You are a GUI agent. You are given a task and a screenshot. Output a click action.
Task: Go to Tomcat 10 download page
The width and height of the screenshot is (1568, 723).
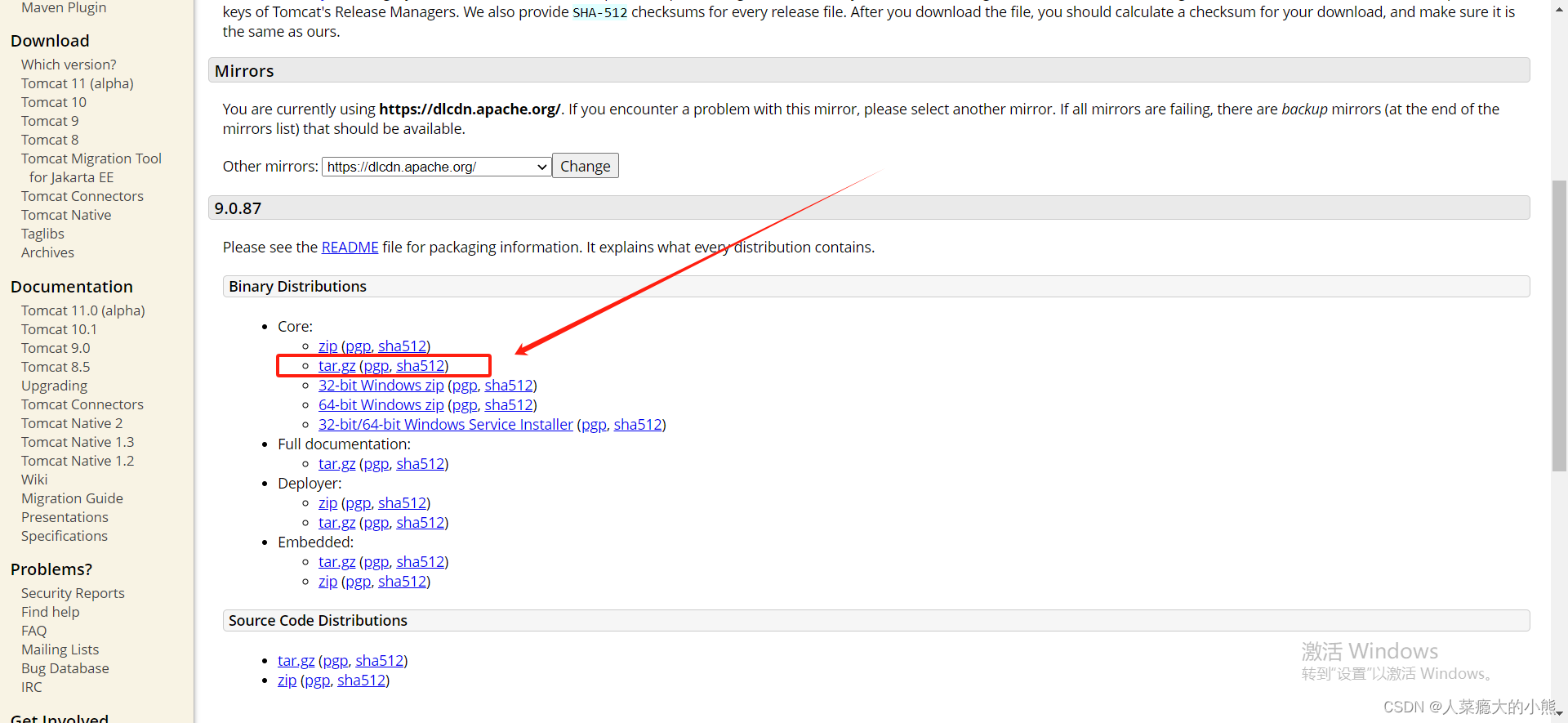click(54, 102)
